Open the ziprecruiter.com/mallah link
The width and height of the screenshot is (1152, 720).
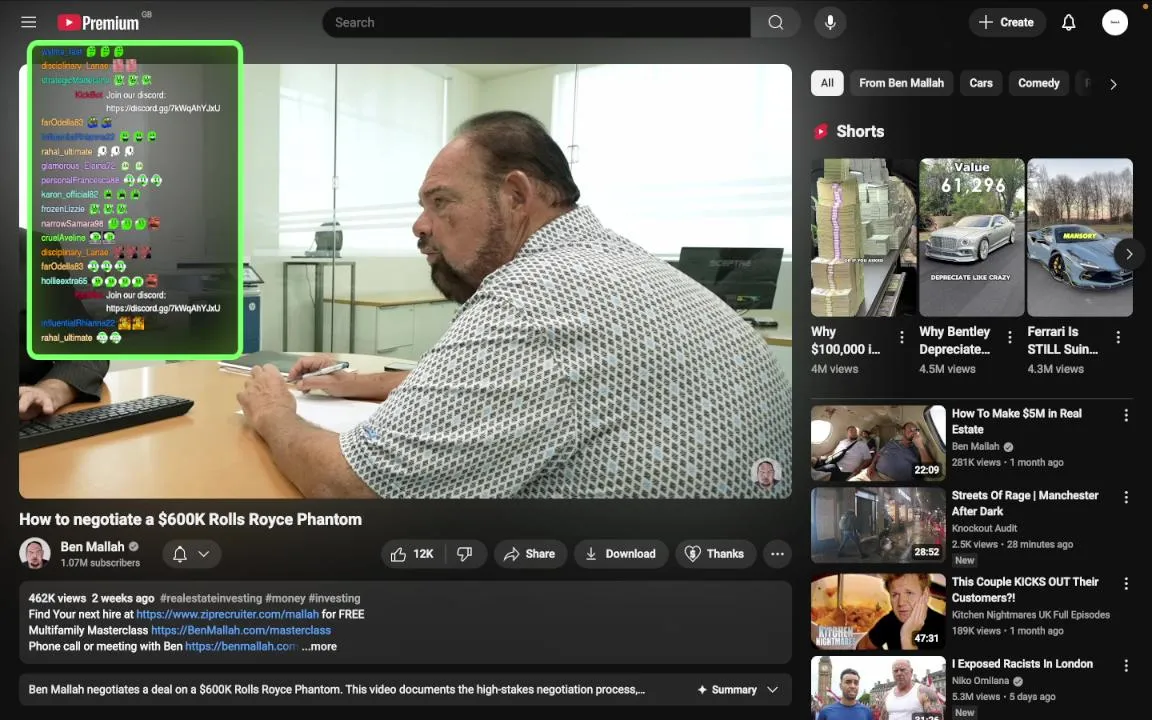228,614
